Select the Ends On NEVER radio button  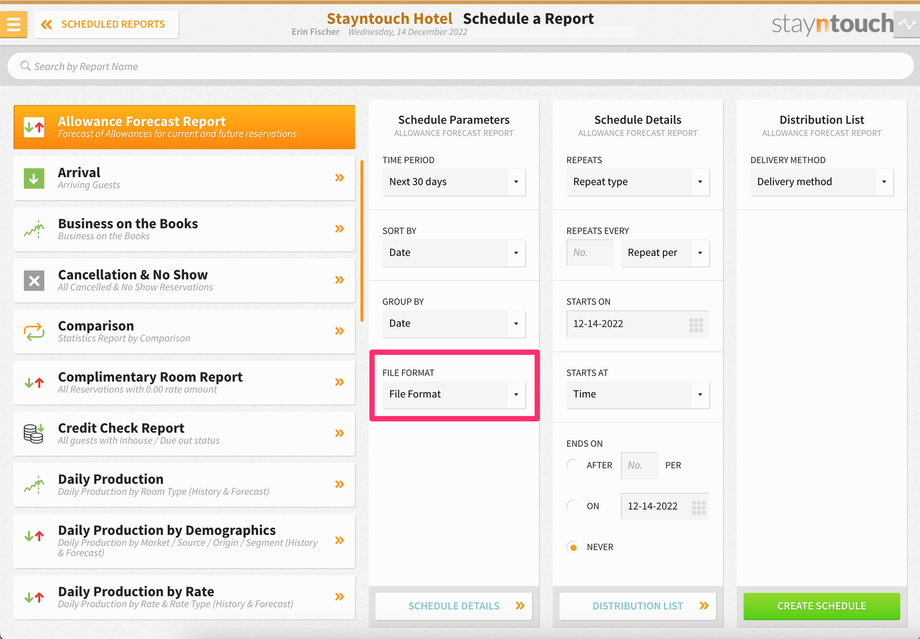pyautogui.click(x=573, y=547)
